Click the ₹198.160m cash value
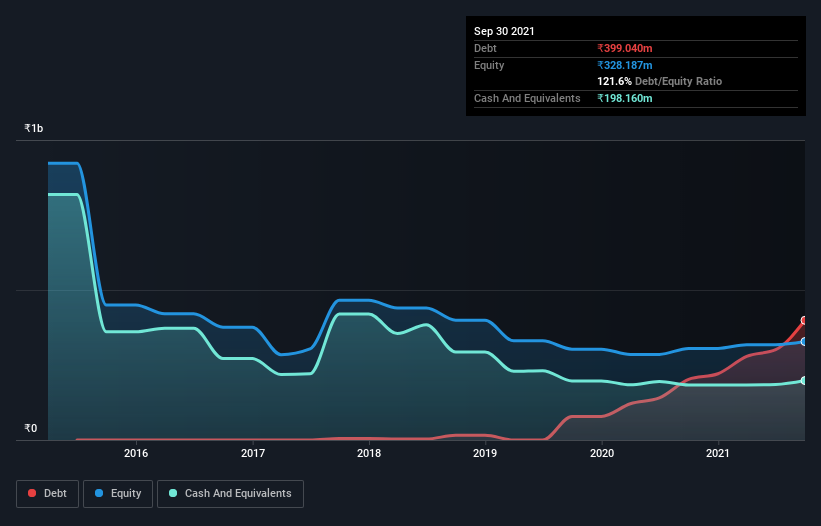This screenshot has width=821, height=526. [625, 98]
